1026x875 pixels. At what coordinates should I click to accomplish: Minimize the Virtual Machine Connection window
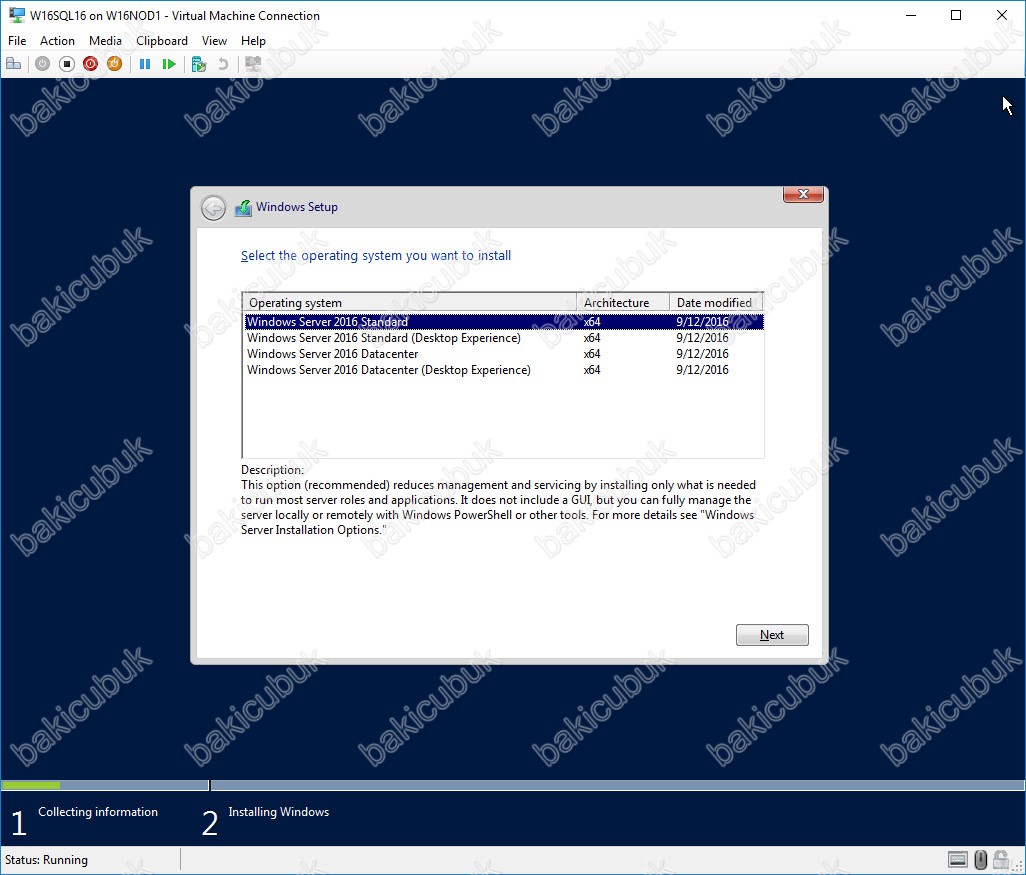[x=910, y=15]
